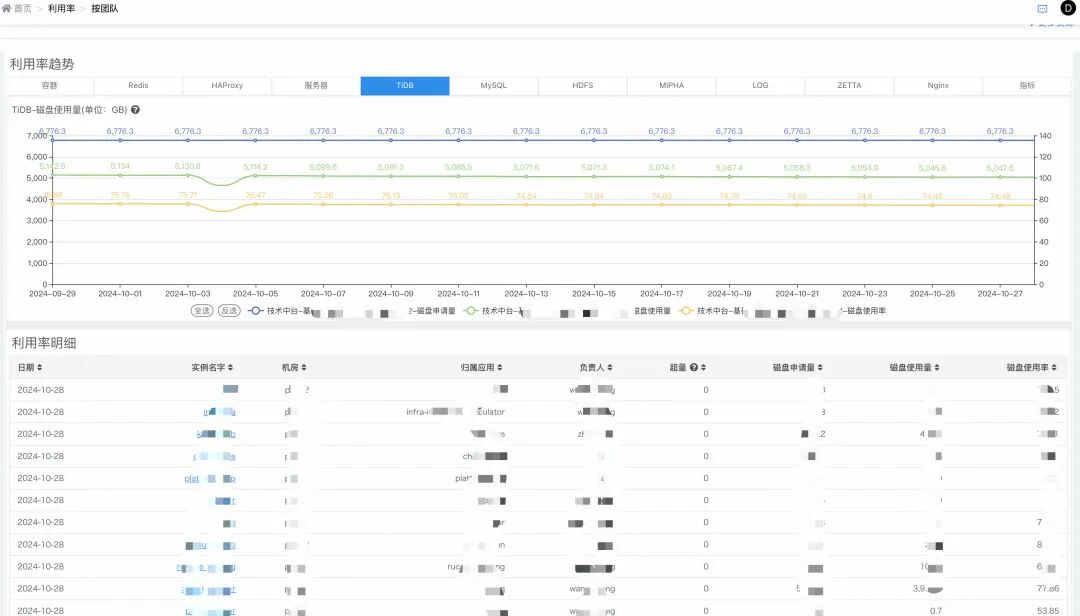Viewport: 1080px width, 616px height.
Task: Switch to the 容器 tab
Action: pos(50,85)
